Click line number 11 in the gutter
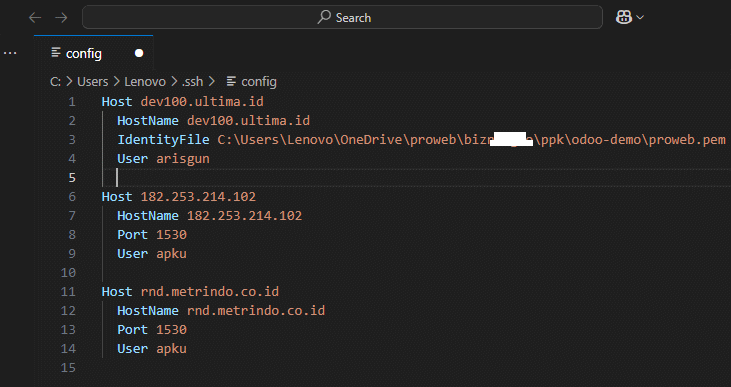Viewport: 731px width, 387px height. coord(68,292)
